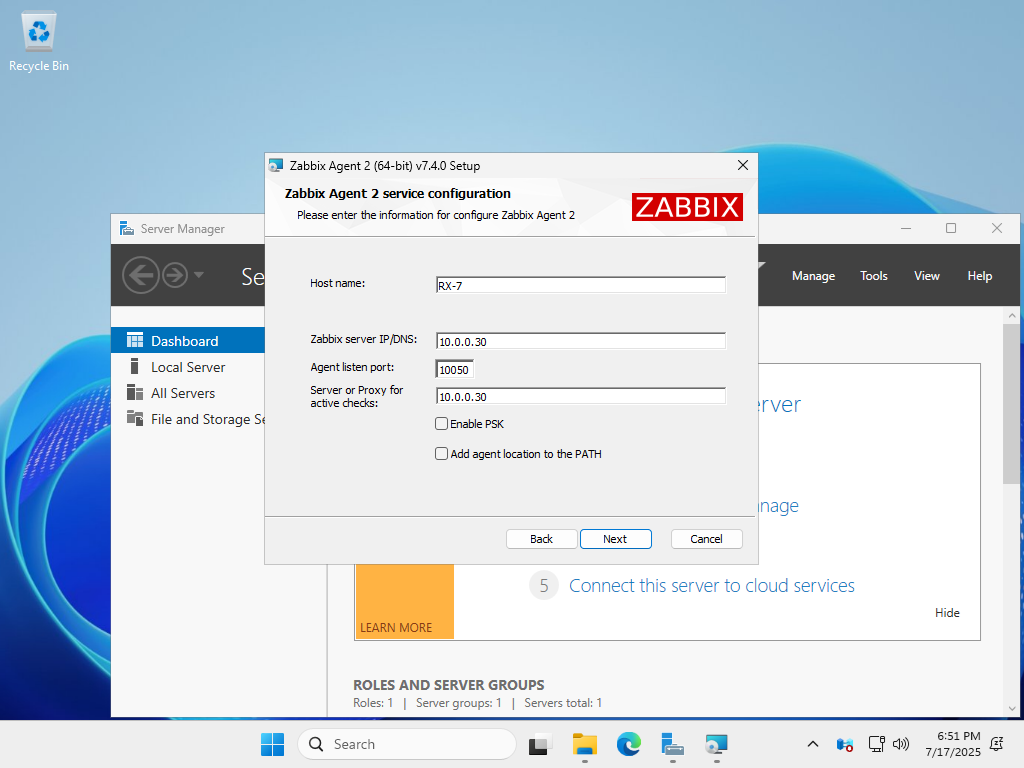
Task: Click the ZABBIX logo in the installer header
Action: click(x=687, y=206)
